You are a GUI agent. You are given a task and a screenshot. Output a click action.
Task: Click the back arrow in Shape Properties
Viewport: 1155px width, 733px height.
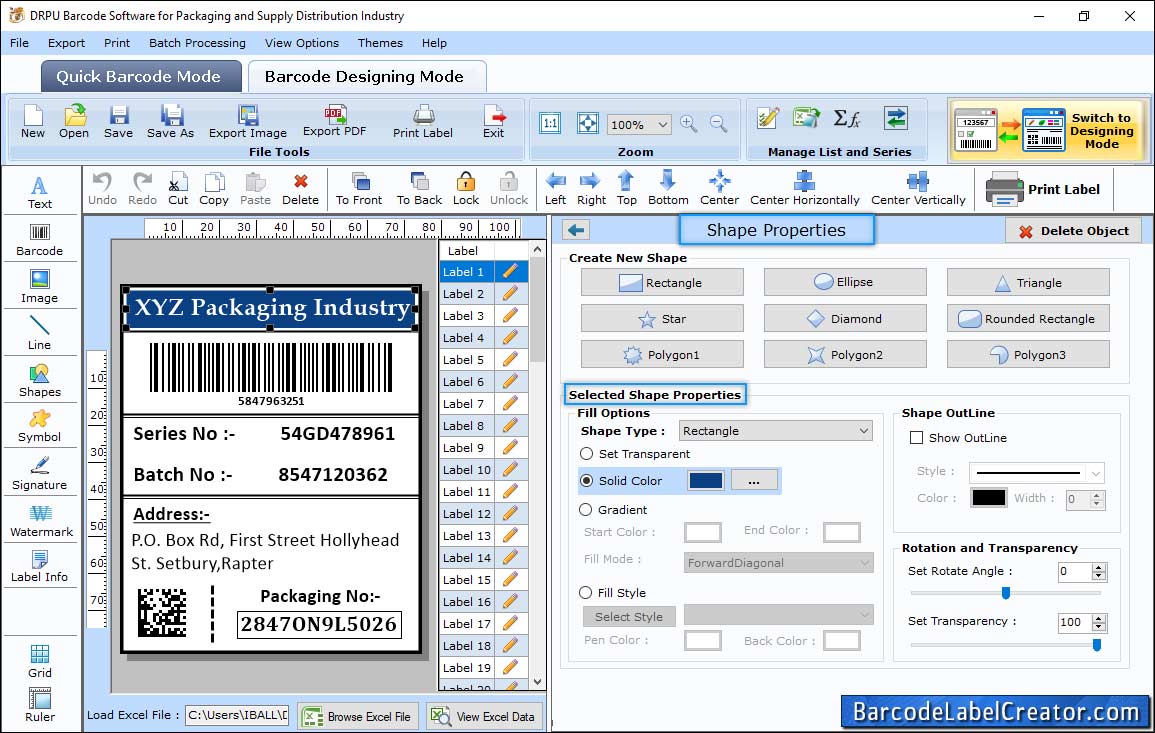(x=576, y=231)
